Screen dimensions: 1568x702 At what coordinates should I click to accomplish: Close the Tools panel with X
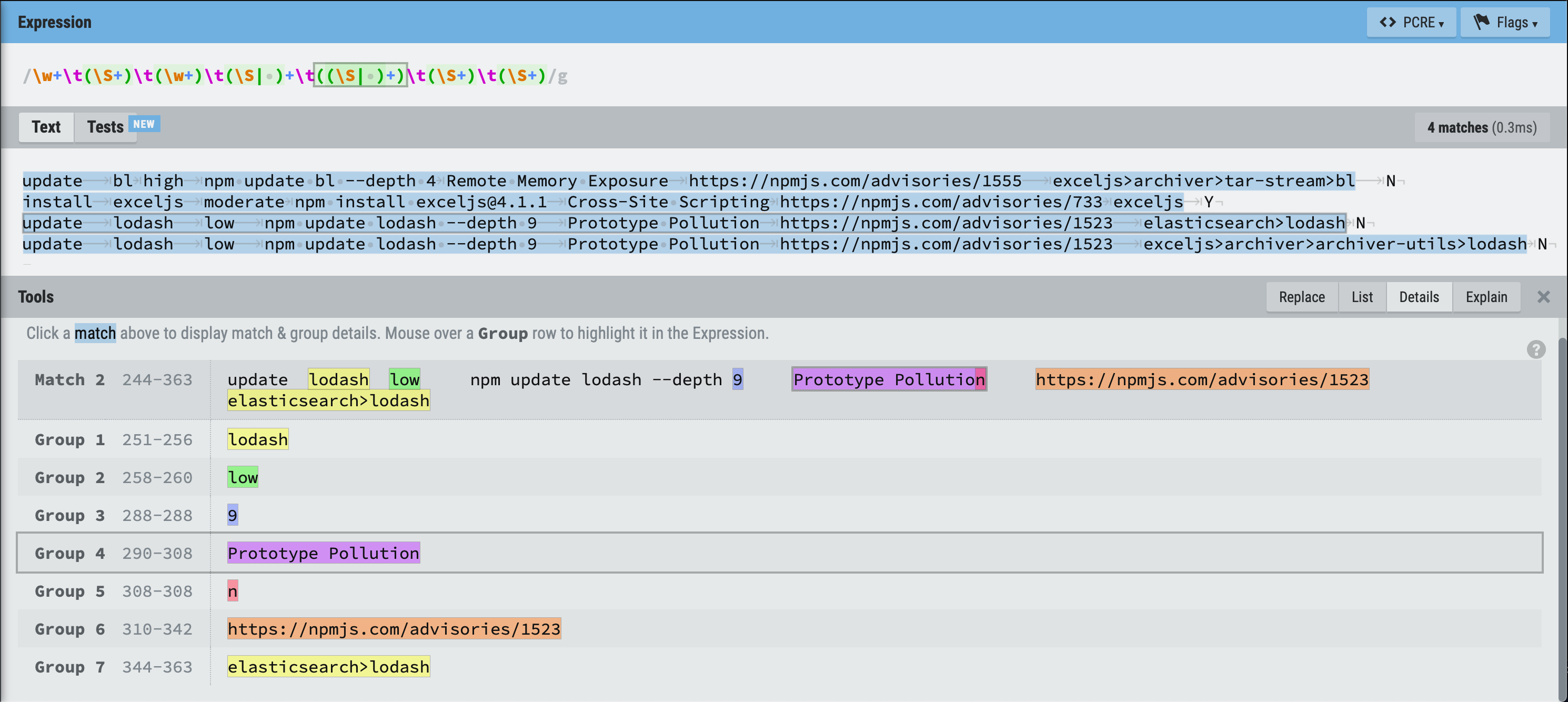1544,297
